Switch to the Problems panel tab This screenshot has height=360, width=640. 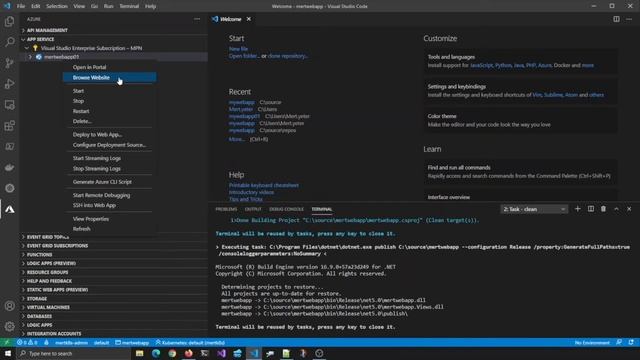[226, 209]
